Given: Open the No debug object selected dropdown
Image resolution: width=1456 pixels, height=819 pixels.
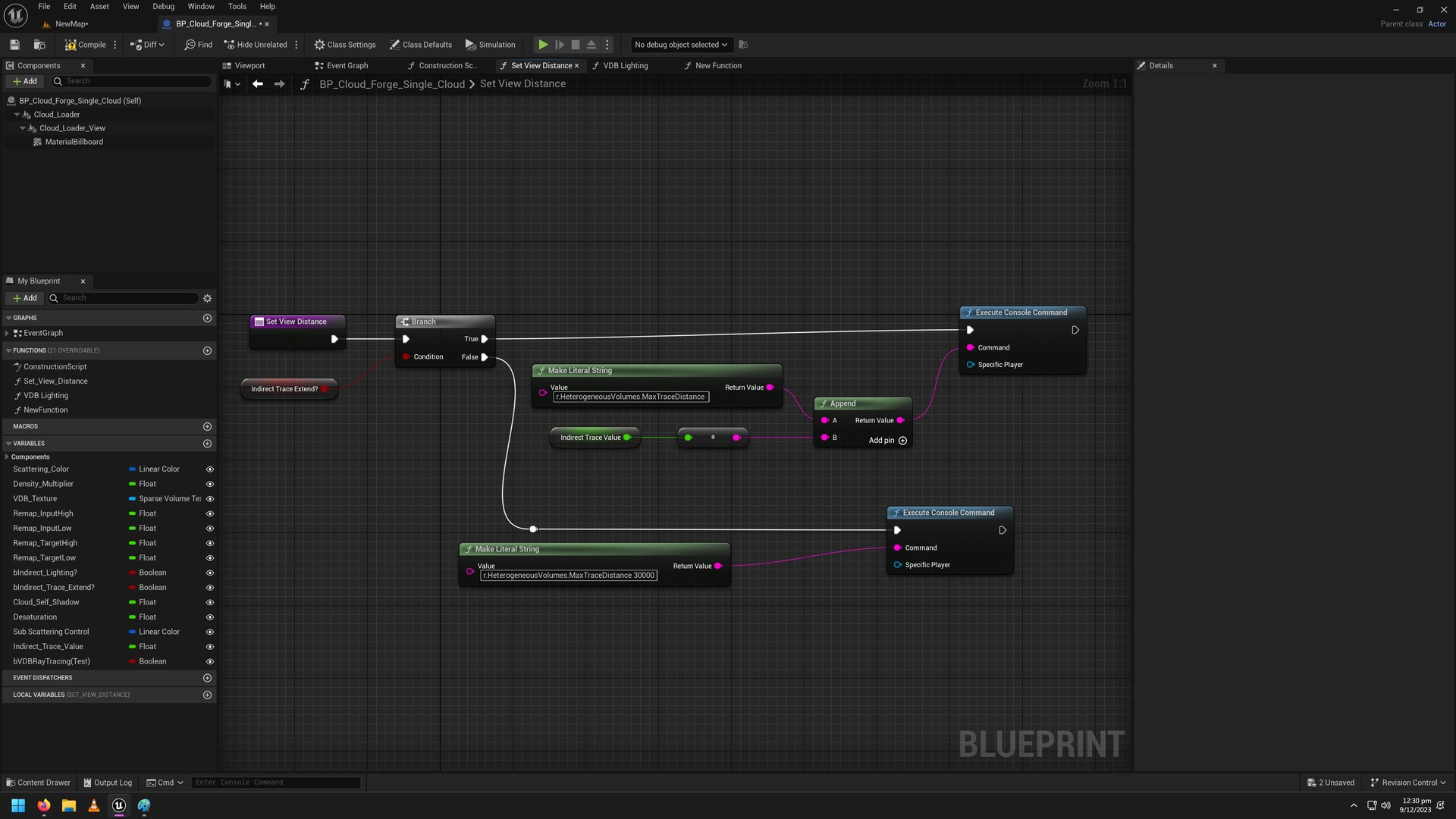Looking at the screenshot, I should 679,44.
